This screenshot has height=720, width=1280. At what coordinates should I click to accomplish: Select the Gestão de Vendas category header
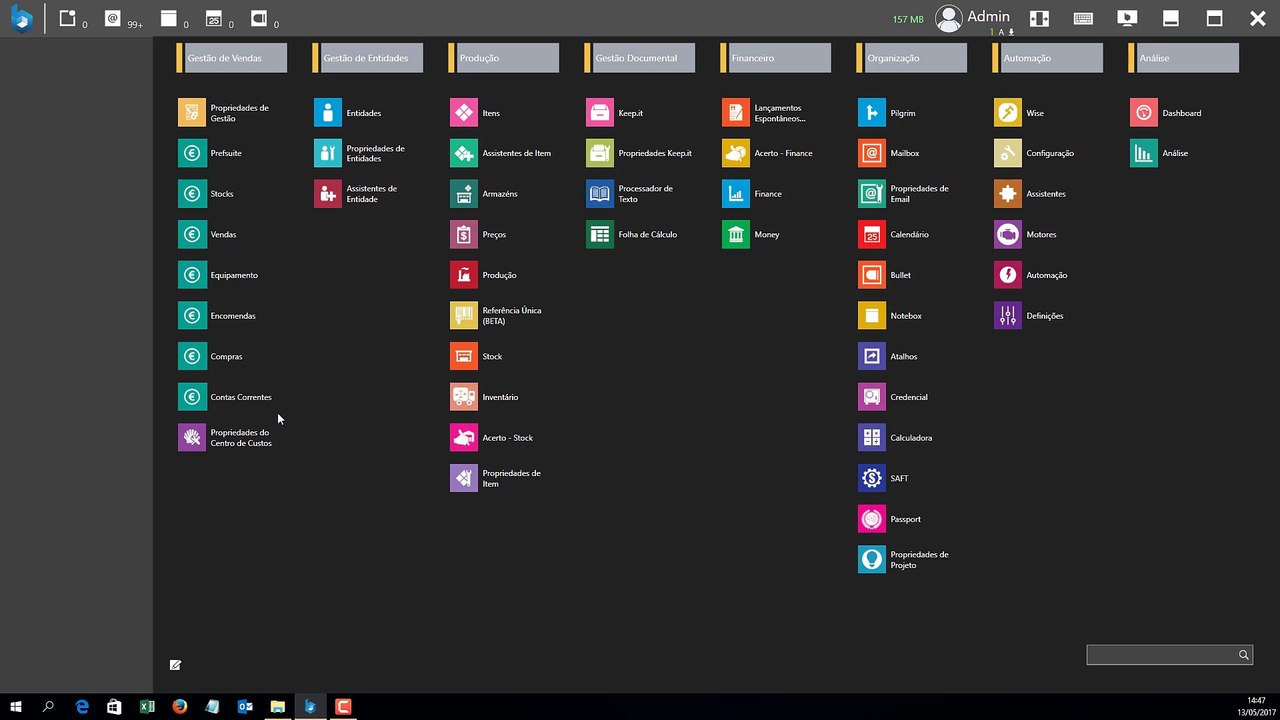click(232, 58)
